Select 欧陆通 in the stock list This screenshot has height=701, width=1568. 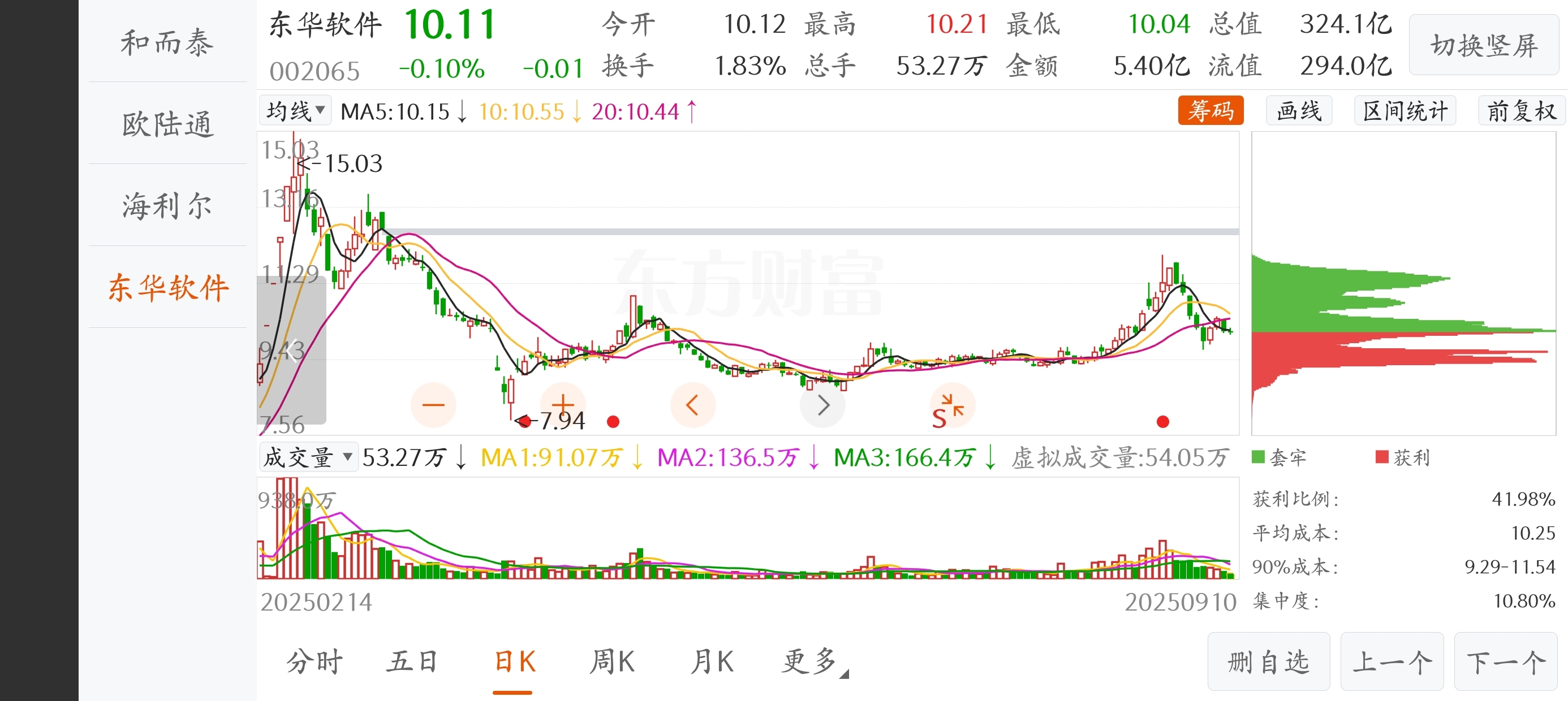point(167,124)
